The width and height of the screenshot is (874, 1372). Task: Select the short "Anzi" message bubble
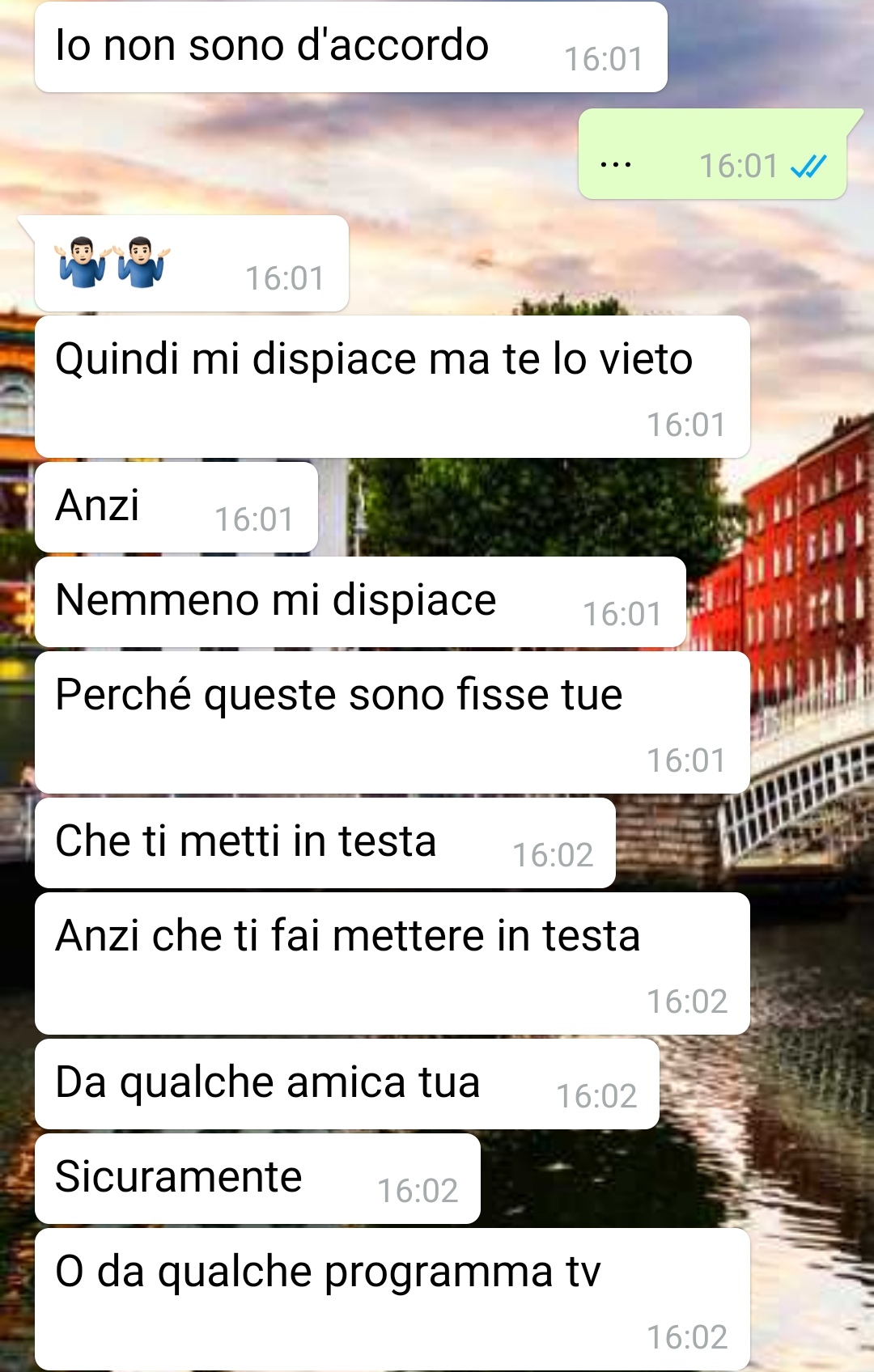coord(176,507)
